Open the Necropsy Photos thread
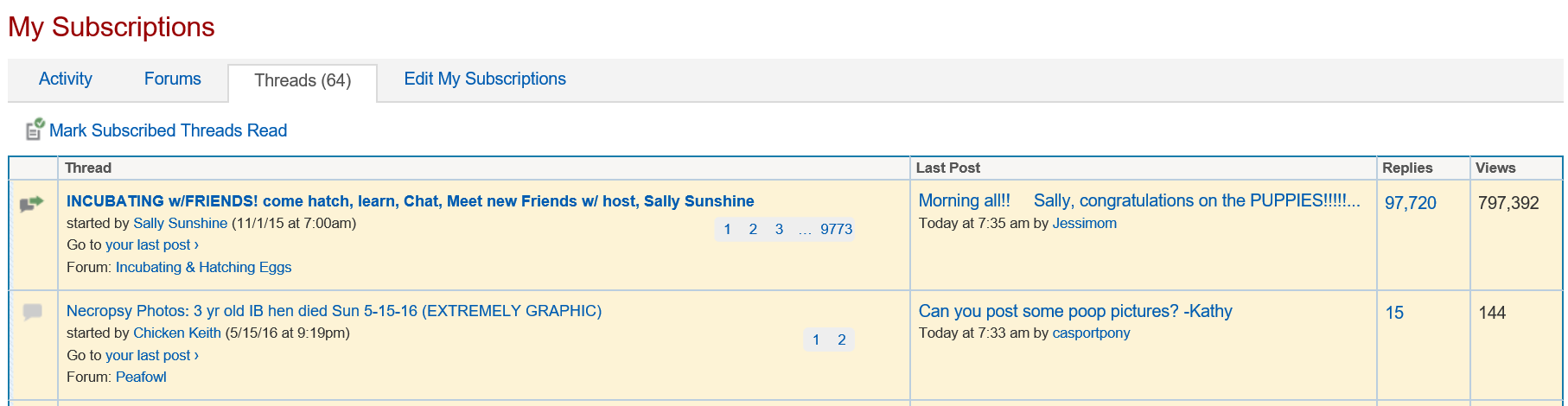Image resolution: width=1568 pixels, height=406 pixels. tap(334, 311)
